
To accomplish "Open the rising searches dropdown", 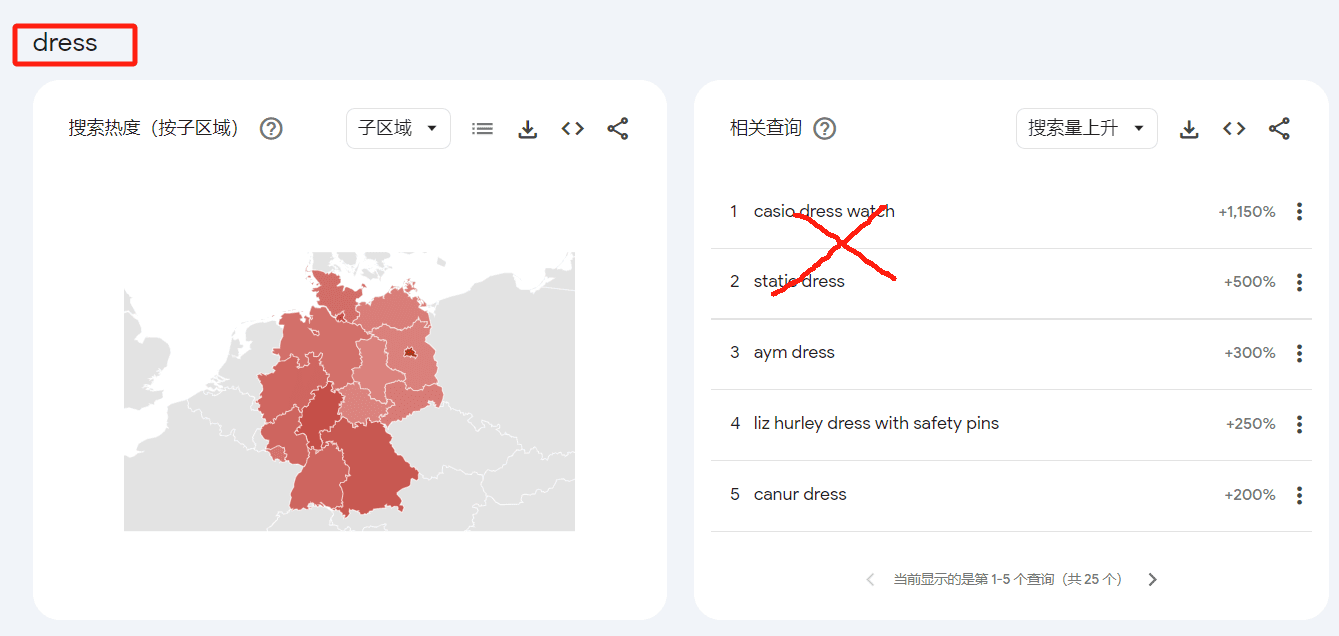I will point(1087,128).
